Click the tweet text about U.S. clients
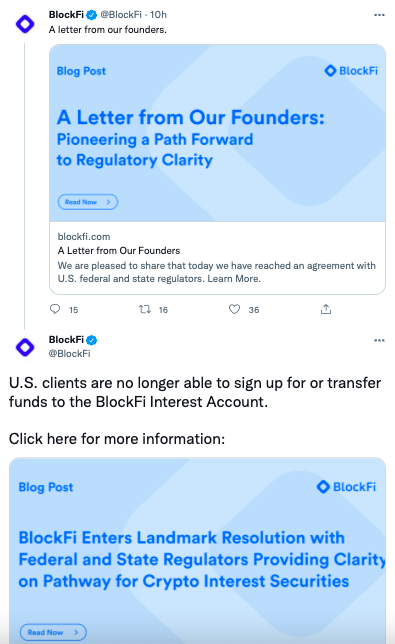 195,392
